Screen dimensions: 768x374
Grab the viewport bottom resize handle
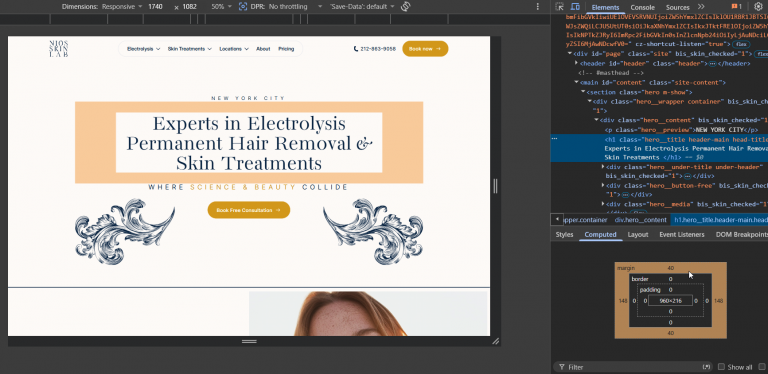[x=249, y=341]
